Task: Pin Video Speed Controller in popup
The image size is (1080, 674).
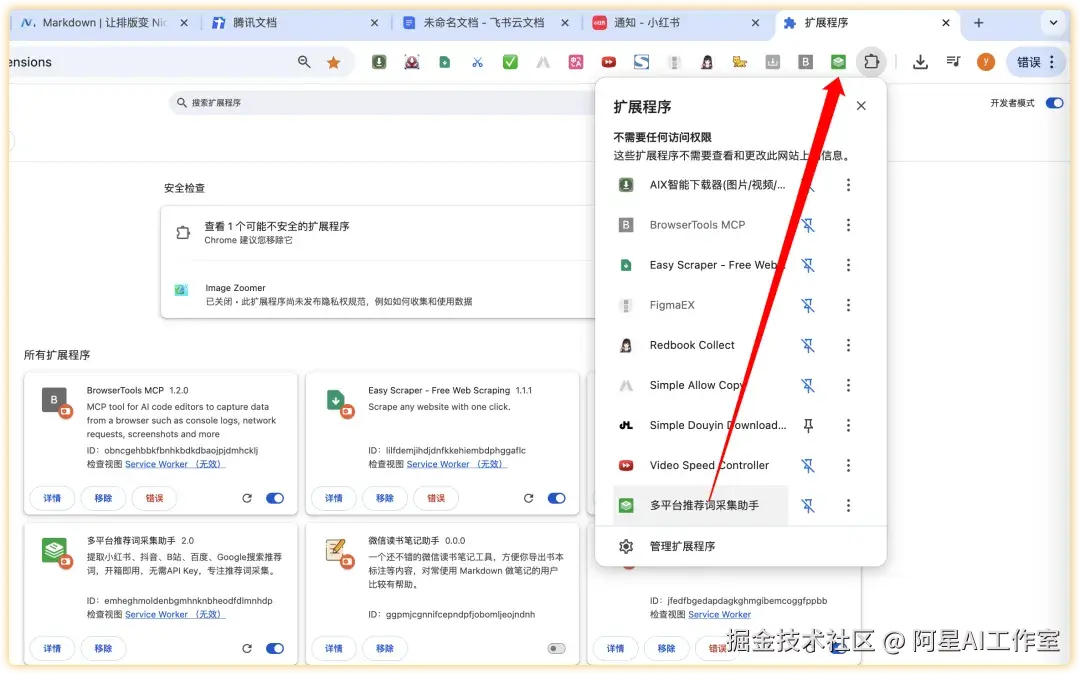Action: pyautogui.click(x=808, y=465)
